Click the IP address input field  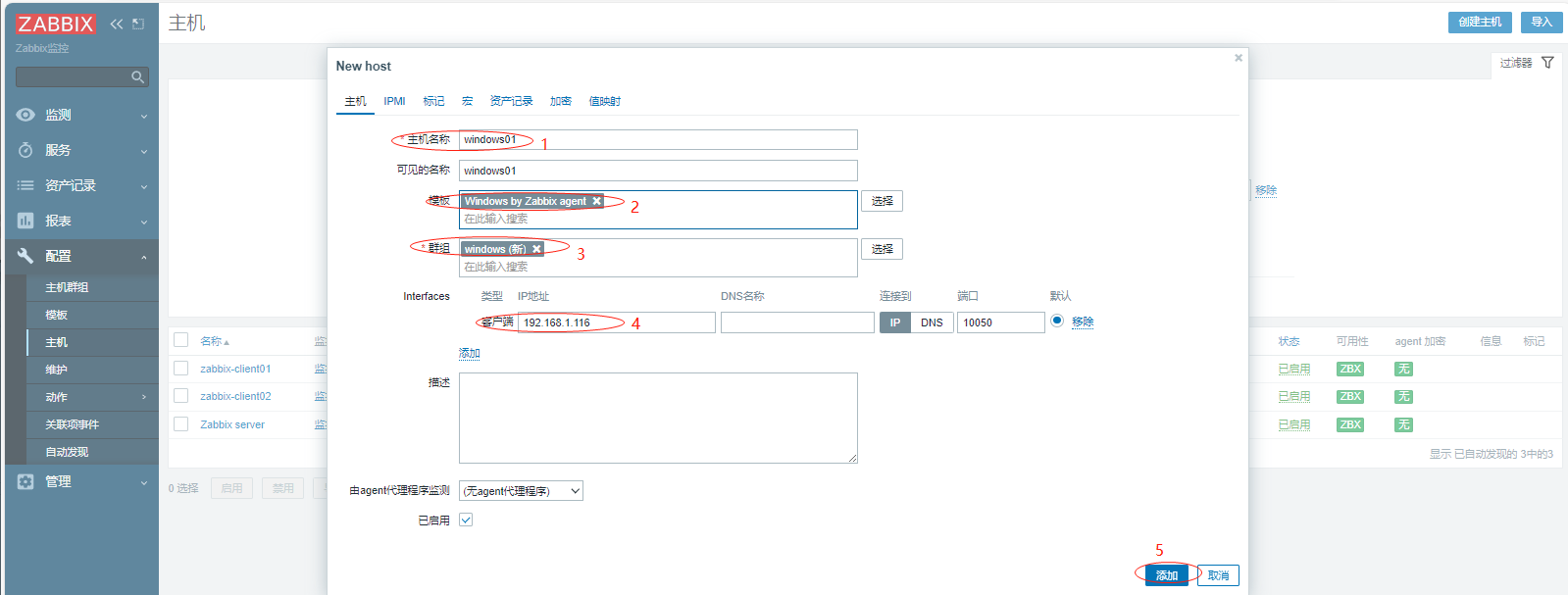tap(616, 322)
